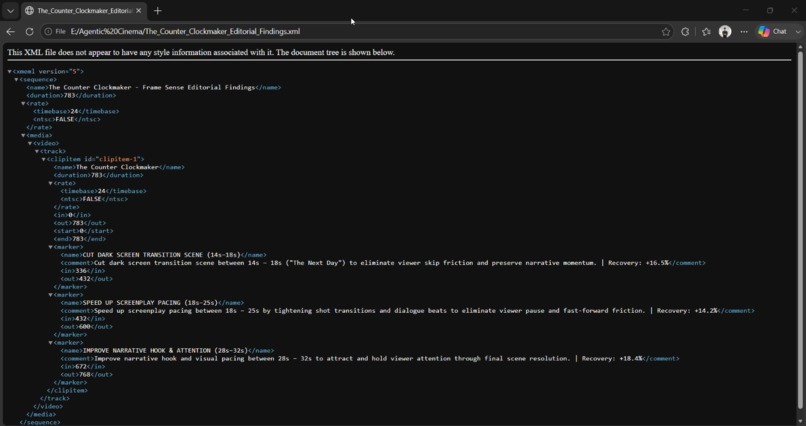Click the Recovery +16.5% comment text
This screenshot has height=426, width=806.
[638, 263]
